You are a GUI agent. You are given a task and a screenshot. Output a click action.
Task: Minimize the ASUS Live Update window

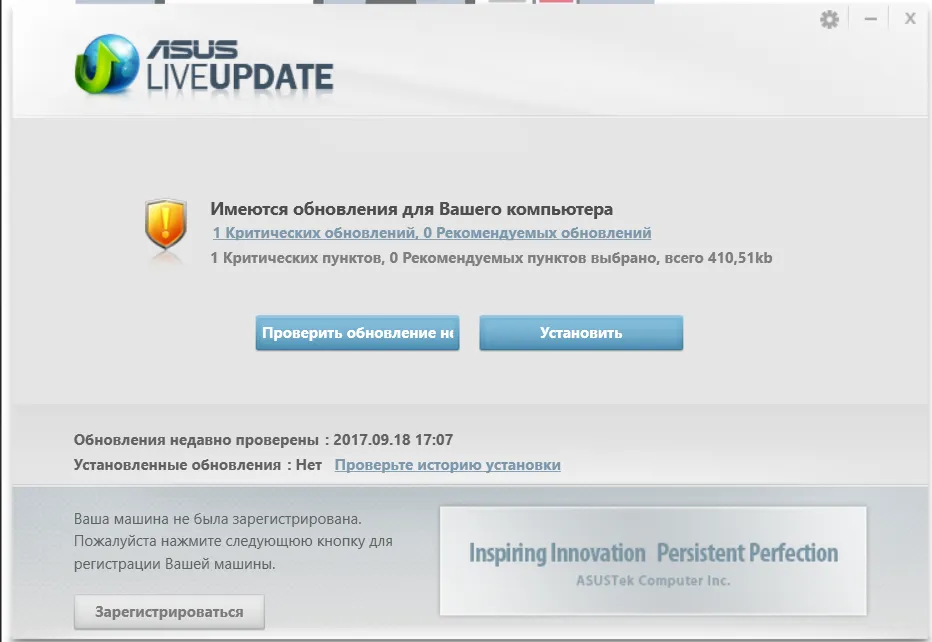(871, 19)
